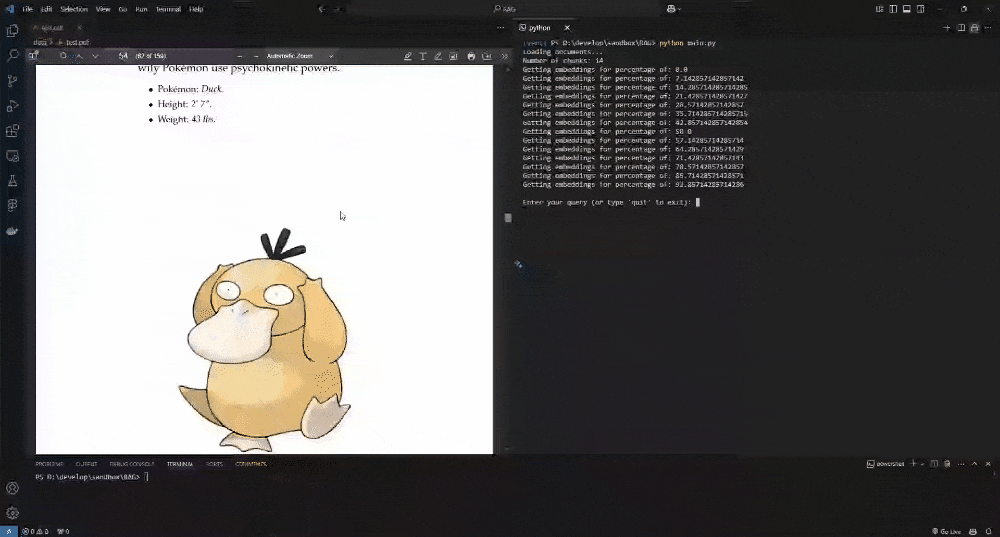Open the Run menu
The image size is (1000, 537).
pos(142,9)
